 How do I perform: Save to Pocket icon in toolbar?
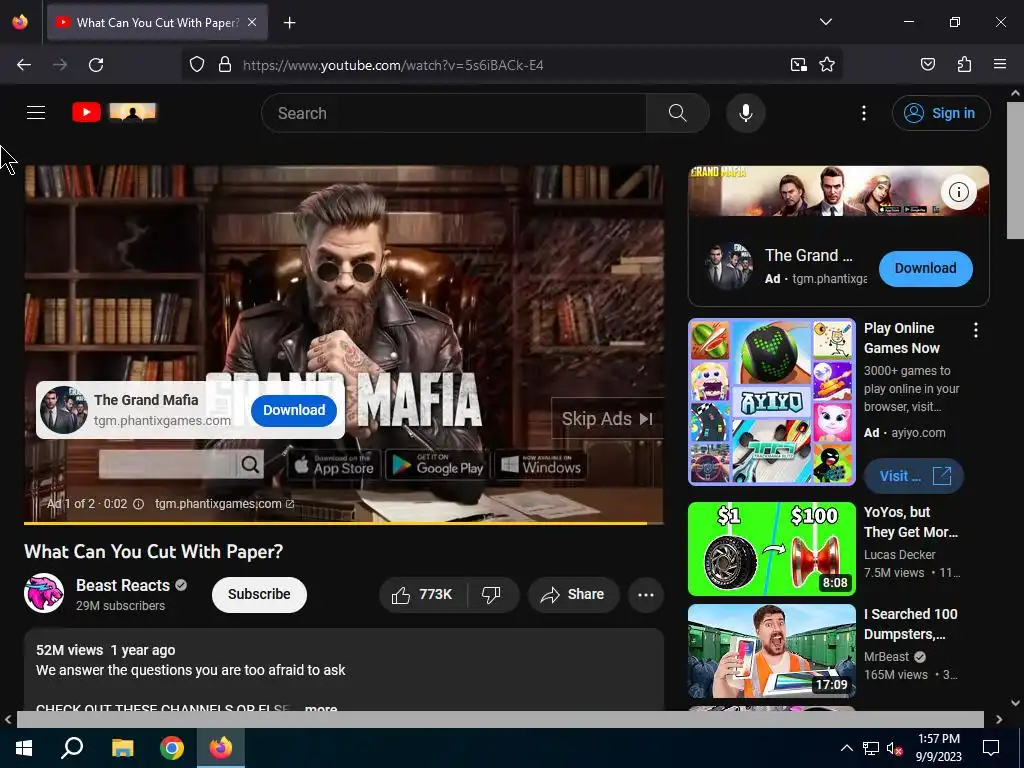point(927,65)
